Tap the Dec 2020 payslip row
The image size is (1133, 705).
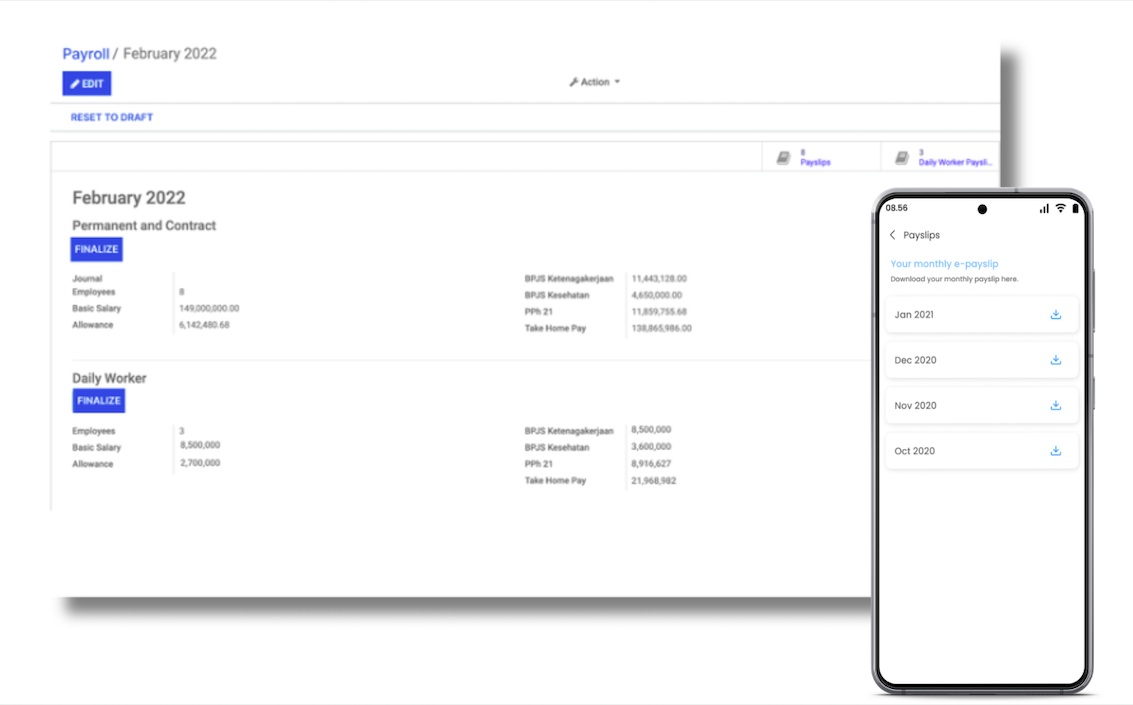(x=981, y=360)
